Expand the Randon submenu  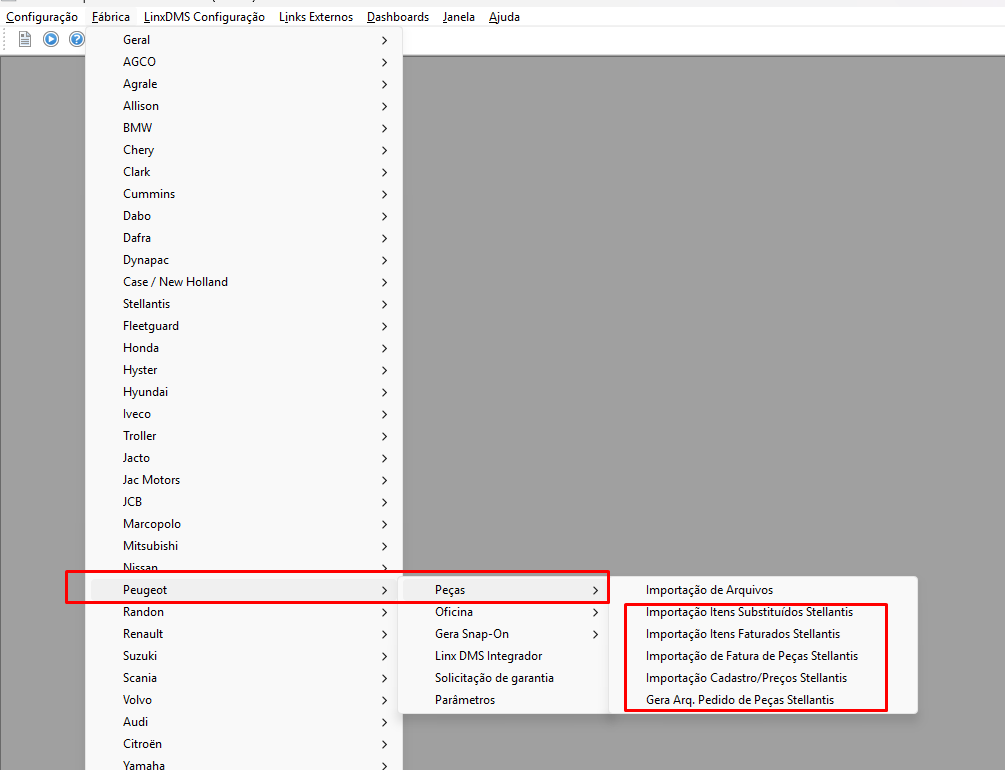tap(244, 612)
